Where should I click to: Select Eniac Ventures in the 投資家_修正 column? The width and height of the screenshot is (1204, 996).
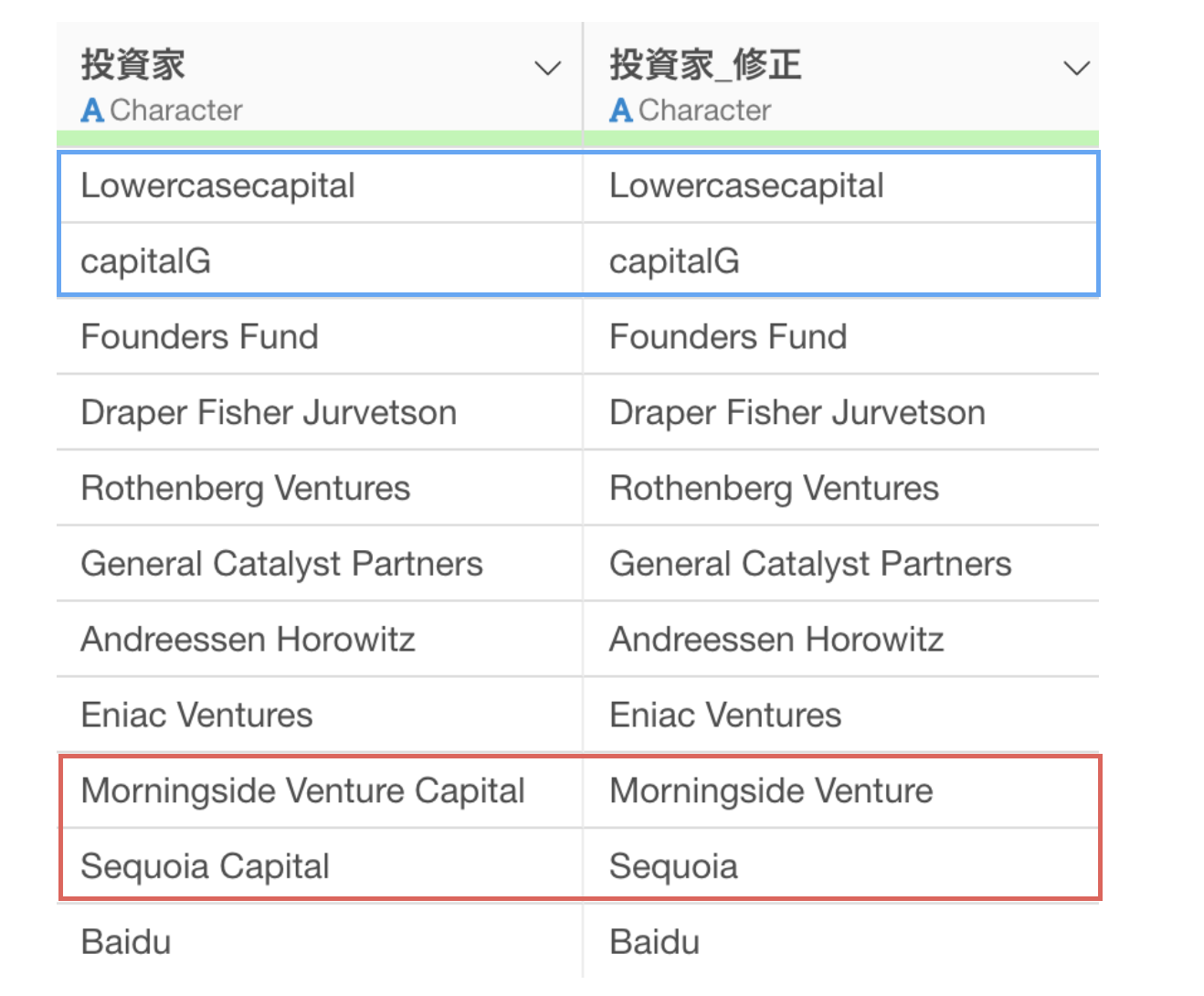pos(841,715)
